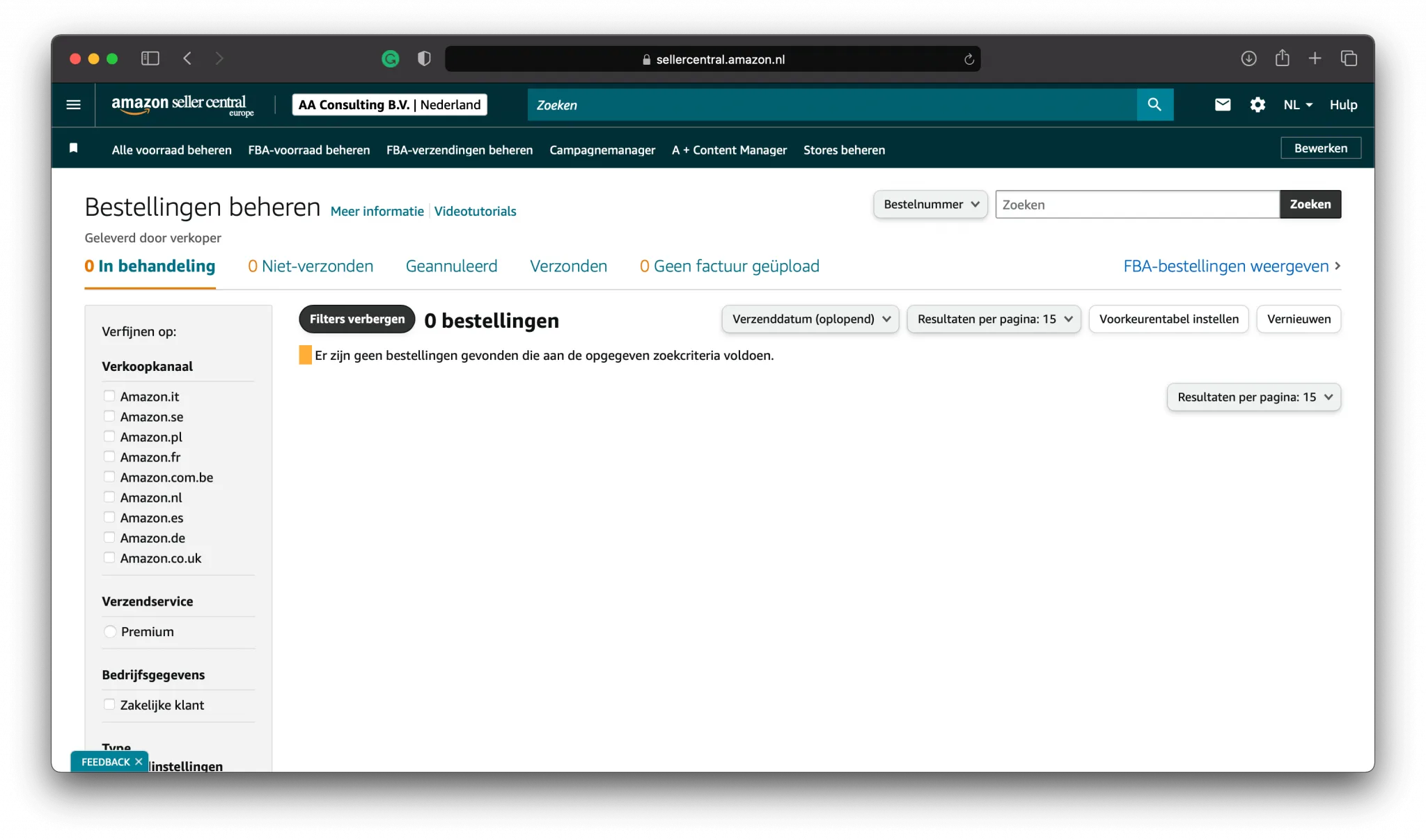Check the Zakelijke klant checkbox
Viewport: 1426px width, 840px height.
[x=109, y=704]
